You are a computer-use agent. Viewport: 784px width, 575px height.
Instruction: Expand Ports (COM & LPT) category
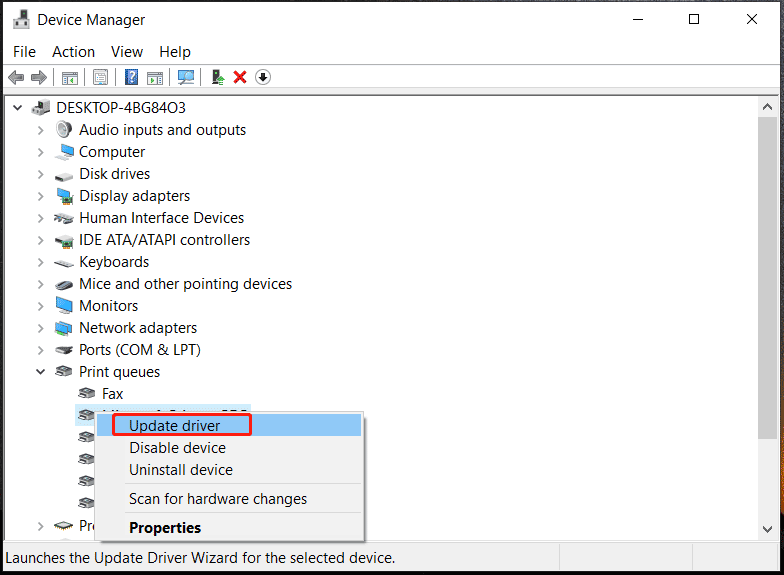pyautogui.click(x=40, y=350)
